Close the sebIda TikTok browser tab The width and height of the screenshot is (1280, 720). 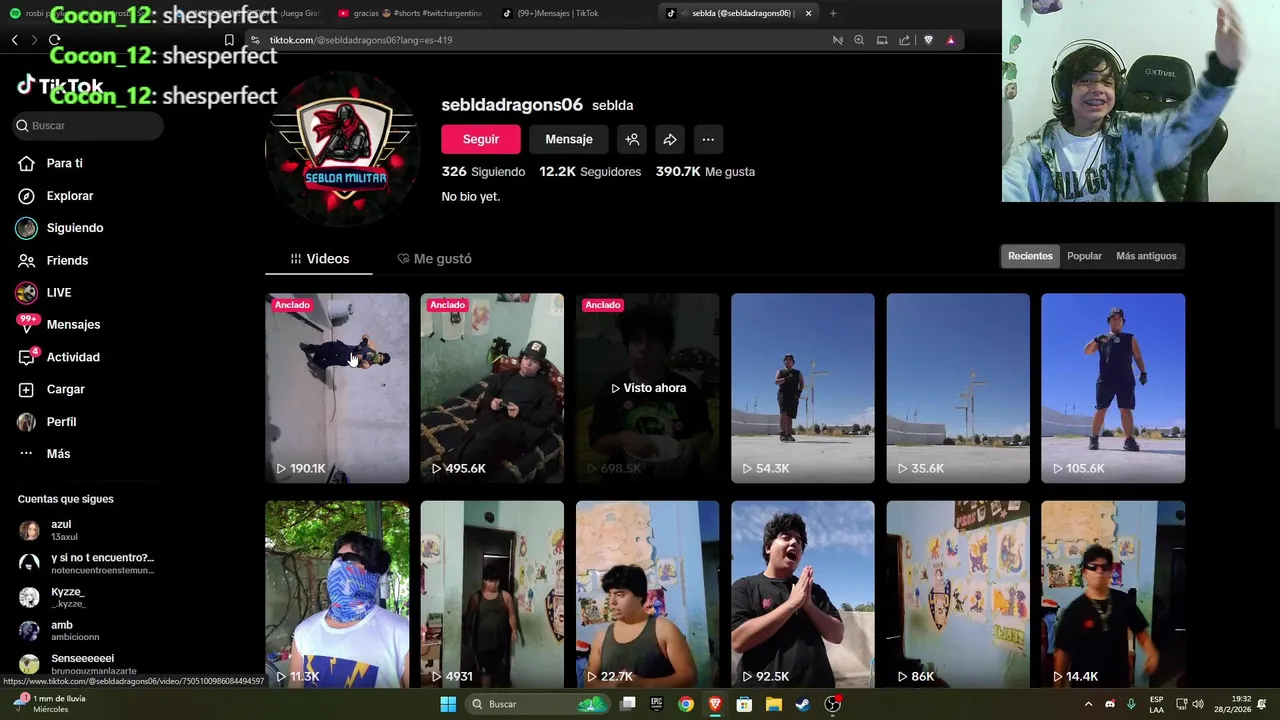(x=809, y=13)
